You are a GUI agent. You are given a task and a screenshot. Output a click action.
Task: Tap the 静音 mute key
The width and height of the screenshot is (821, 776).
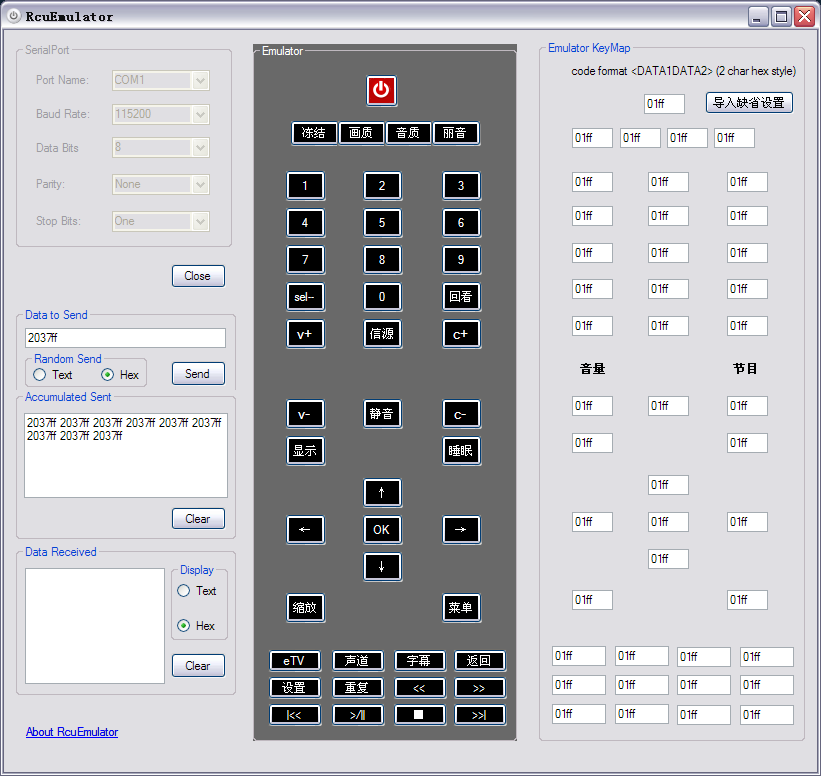382,414
